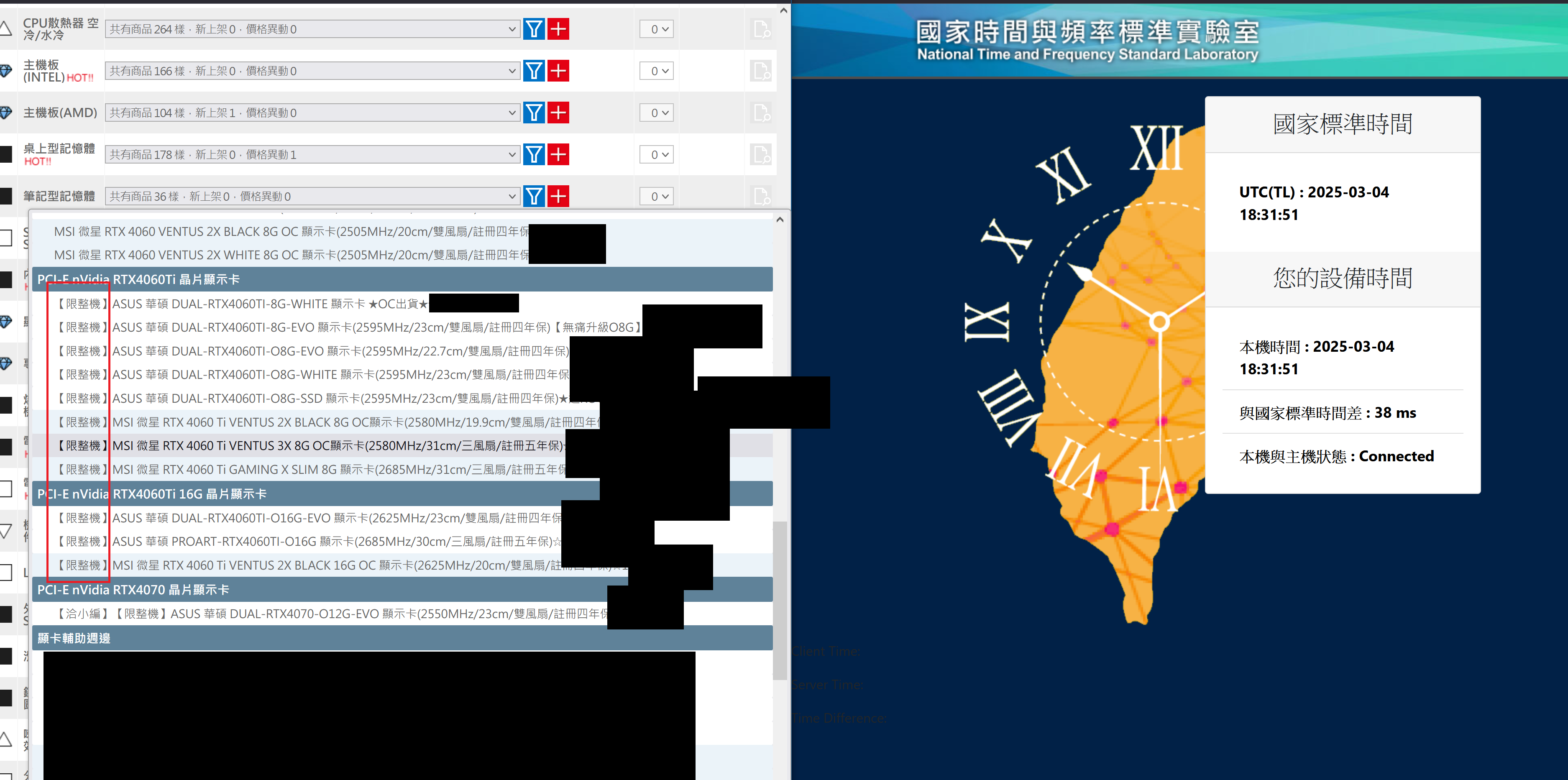Click triangle icon beside CPU散熱器
The height and width of the screenshot is (780, 1568).
pyautogui.click(x=5, y=28)
